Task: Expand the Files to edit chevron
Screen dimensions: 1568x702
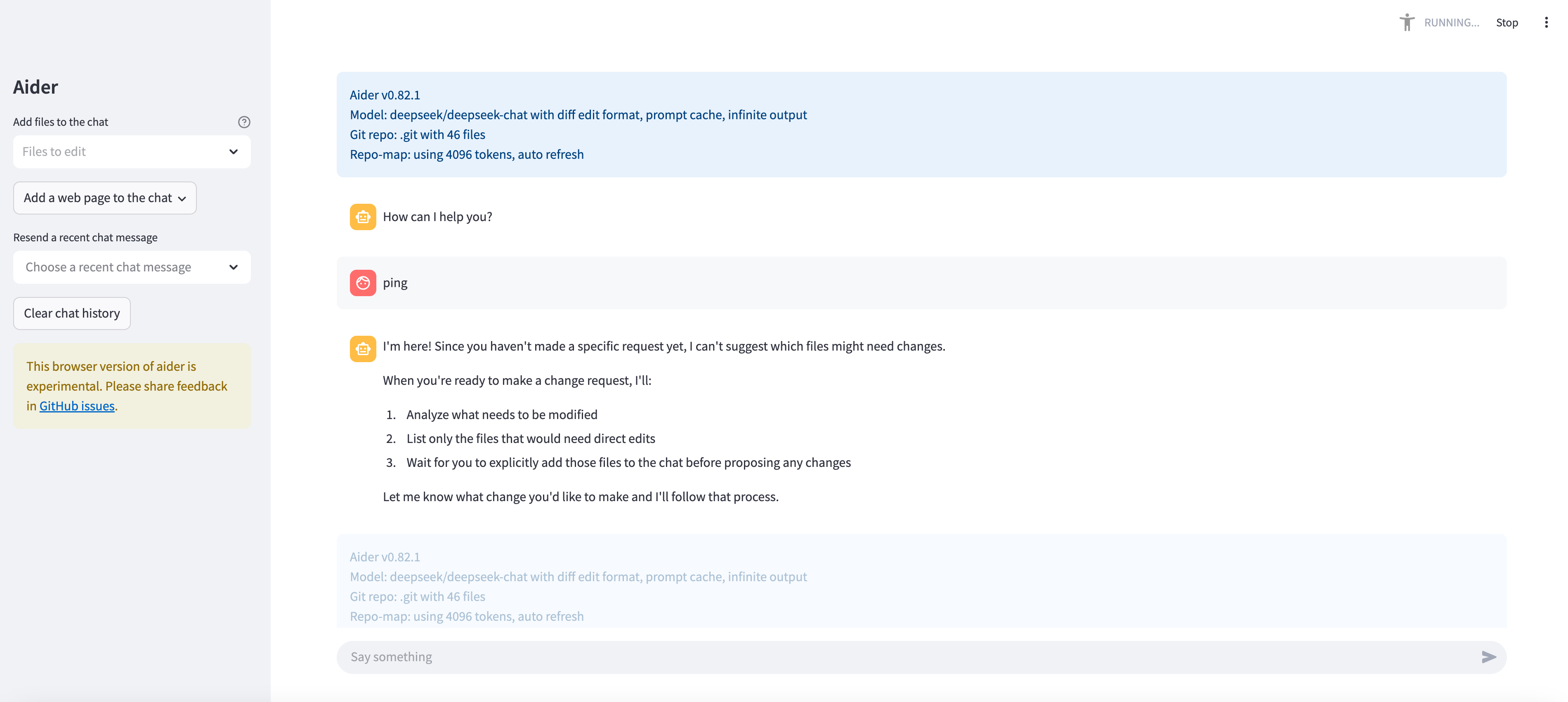Action: click(x=233, y=151)
